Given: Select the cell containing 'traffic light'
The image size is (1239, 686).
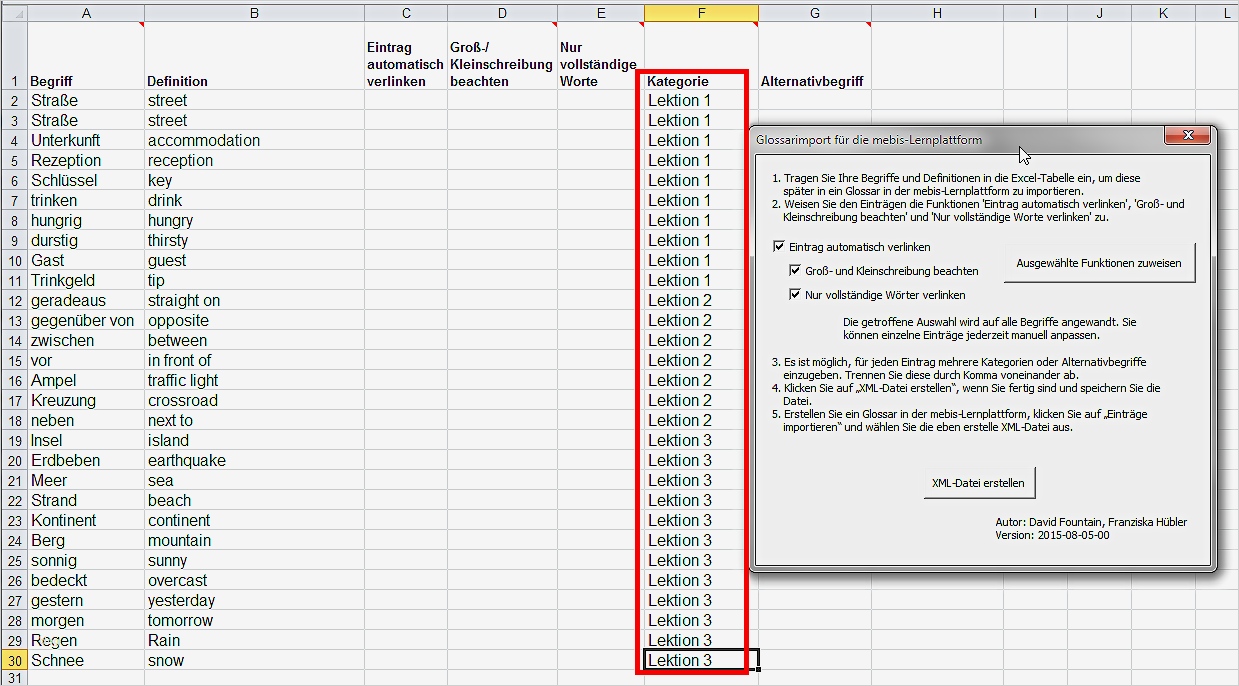Looking at the screenshot, I should tap(255, 380).
